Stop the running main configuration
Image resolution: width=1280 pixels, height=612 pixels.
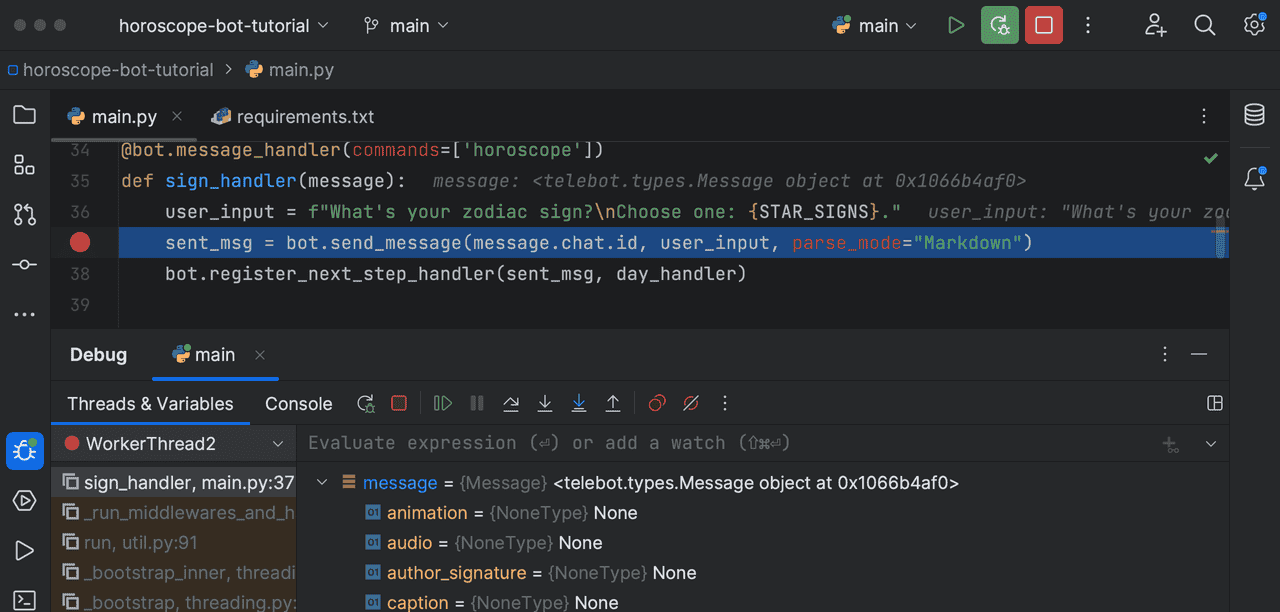pos(1043,26)
